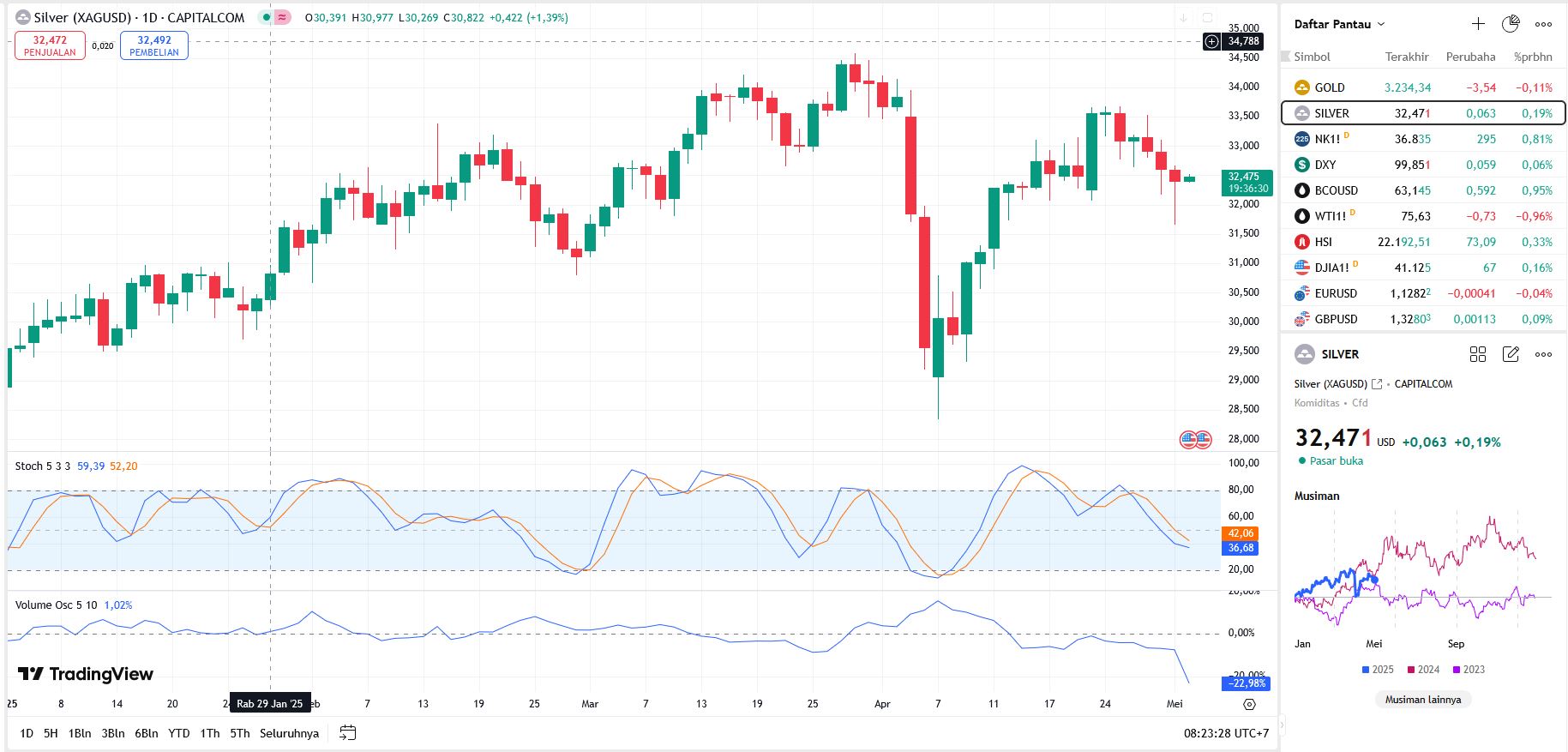Open the watchlist three-dots more menu
This screenshot has width=1568, height=752.
click(1543, 24)
